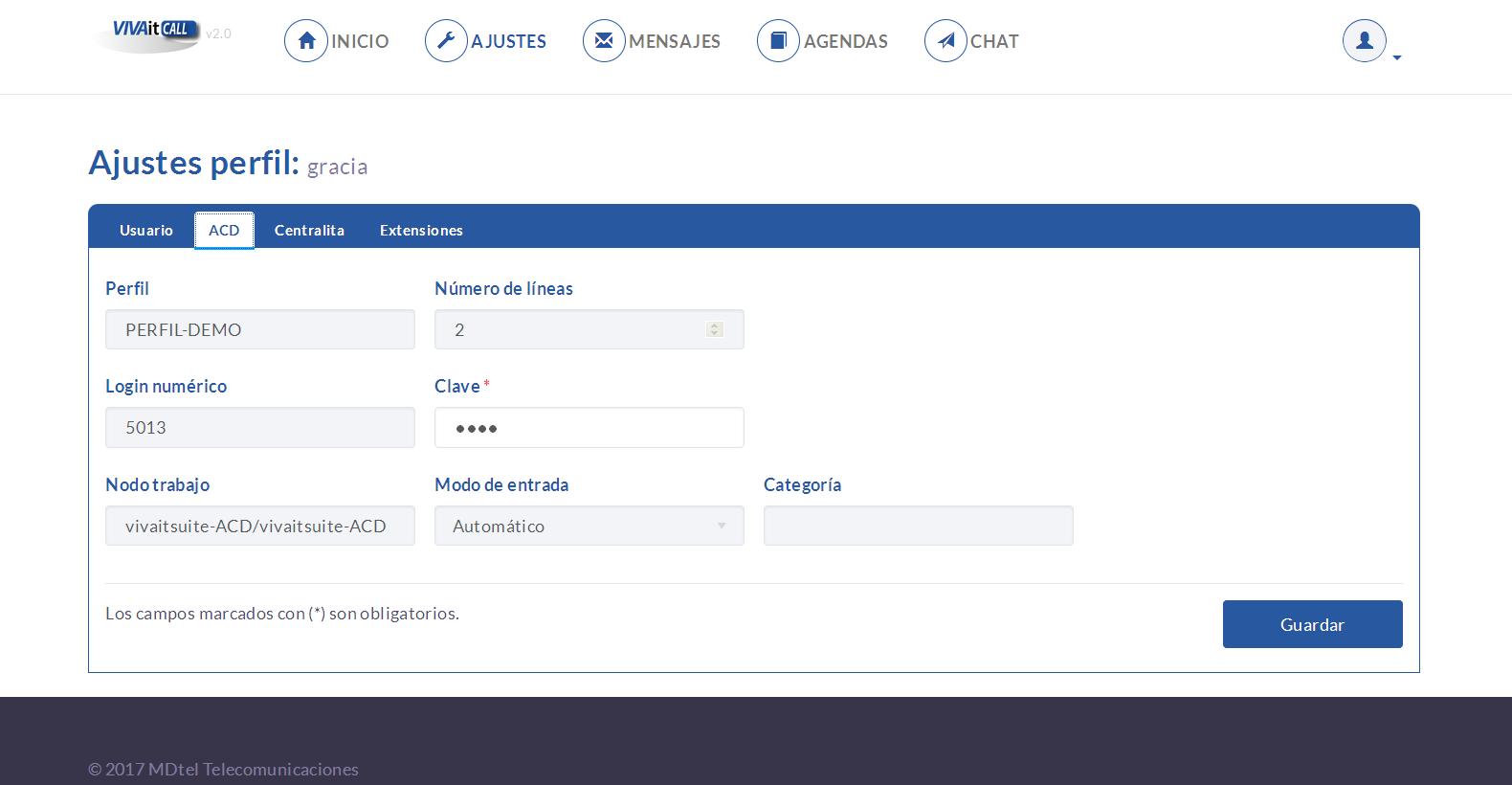
Task: Click the envelope Mensajes icon
Action: 604,41
